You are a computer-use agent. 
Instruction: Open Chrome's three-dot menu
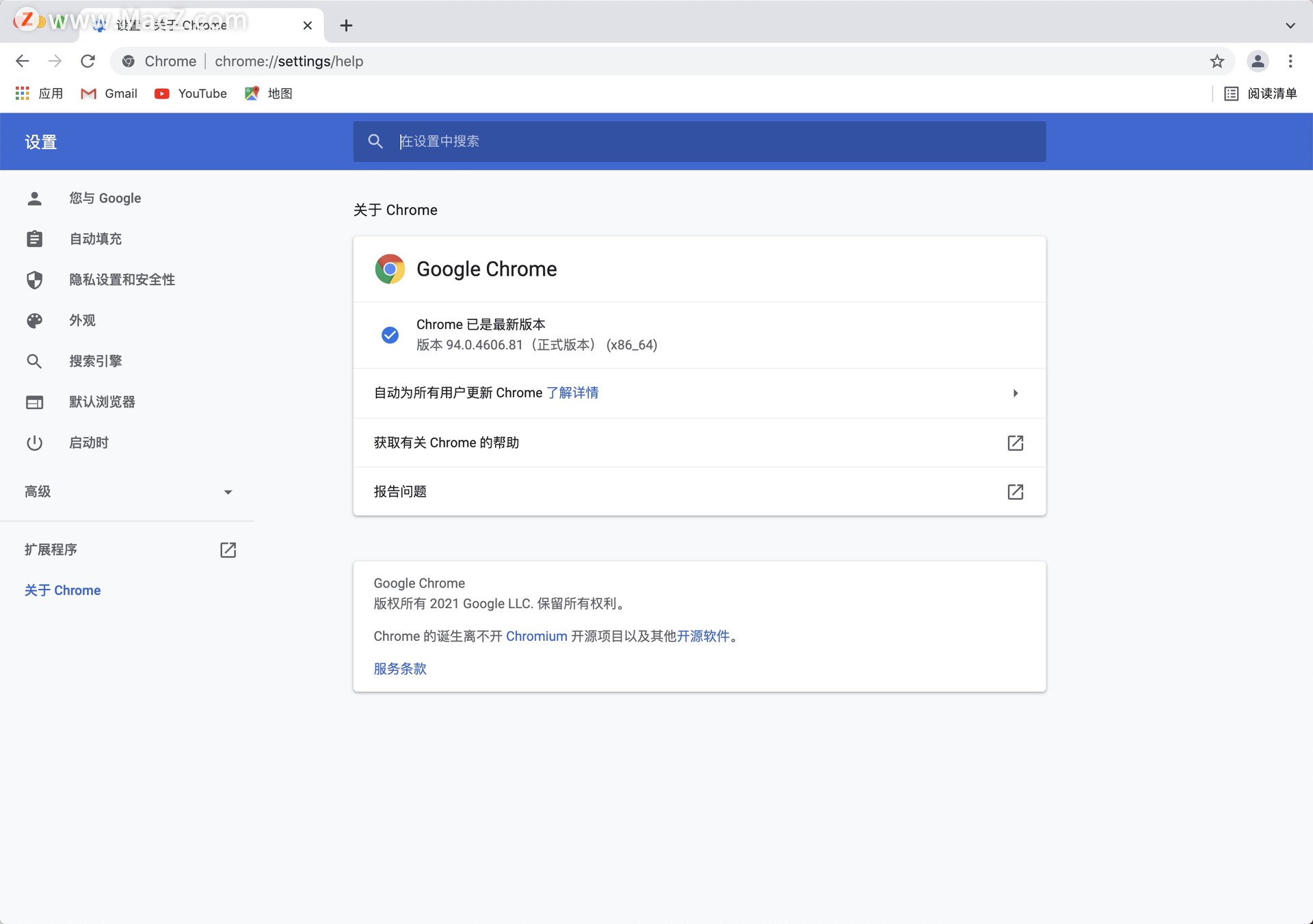coord(1290,61)
